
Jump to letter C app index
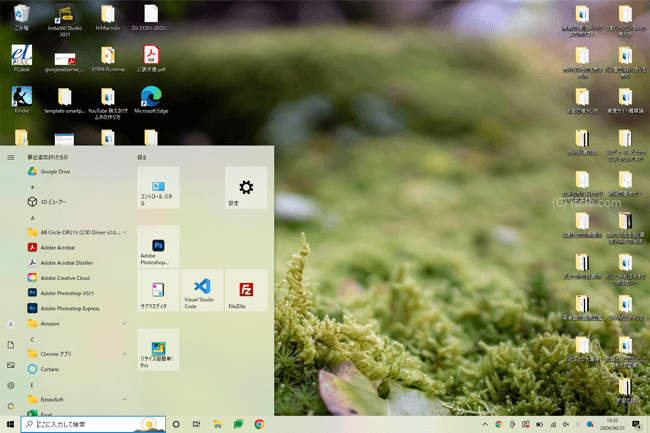[32, 340]
